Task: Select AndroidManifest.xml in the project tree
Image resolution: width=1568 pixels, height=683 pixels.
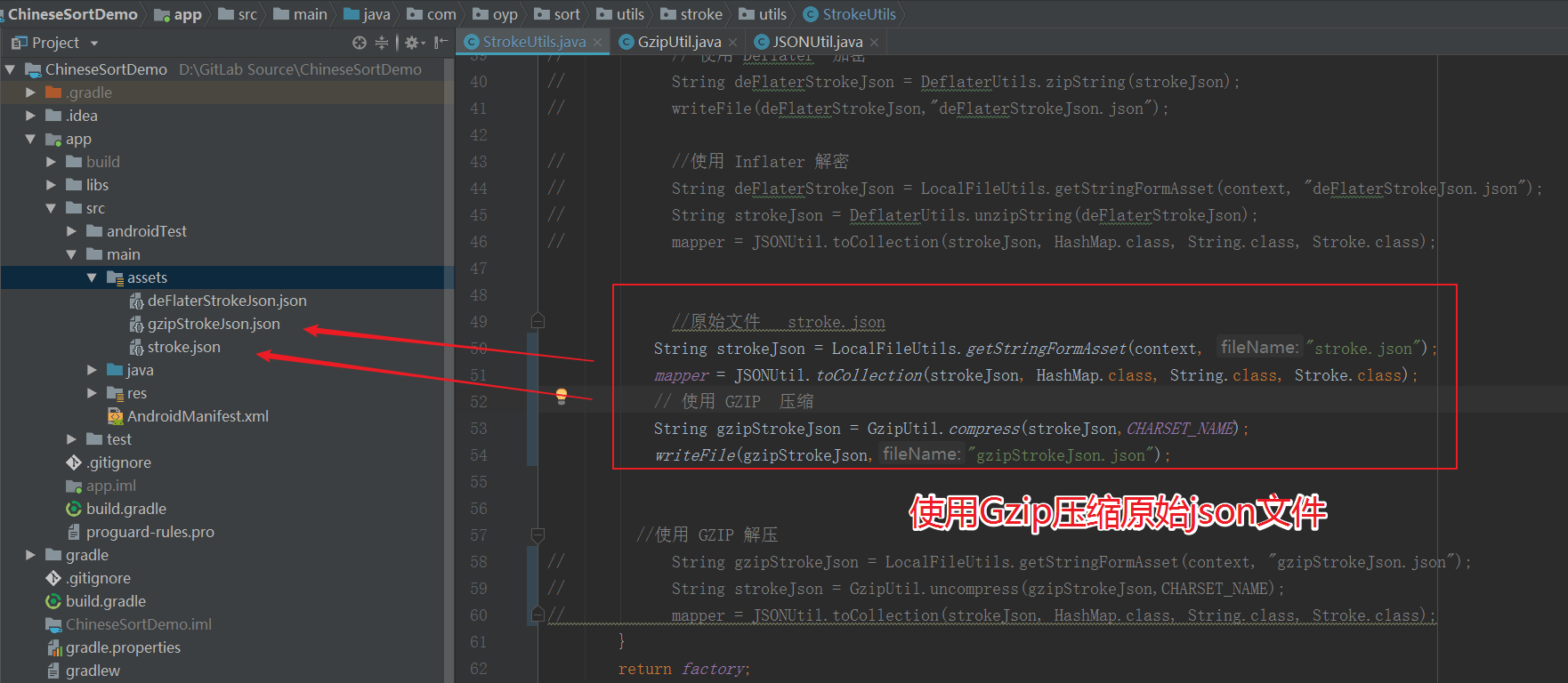Action: click(198, 416)
